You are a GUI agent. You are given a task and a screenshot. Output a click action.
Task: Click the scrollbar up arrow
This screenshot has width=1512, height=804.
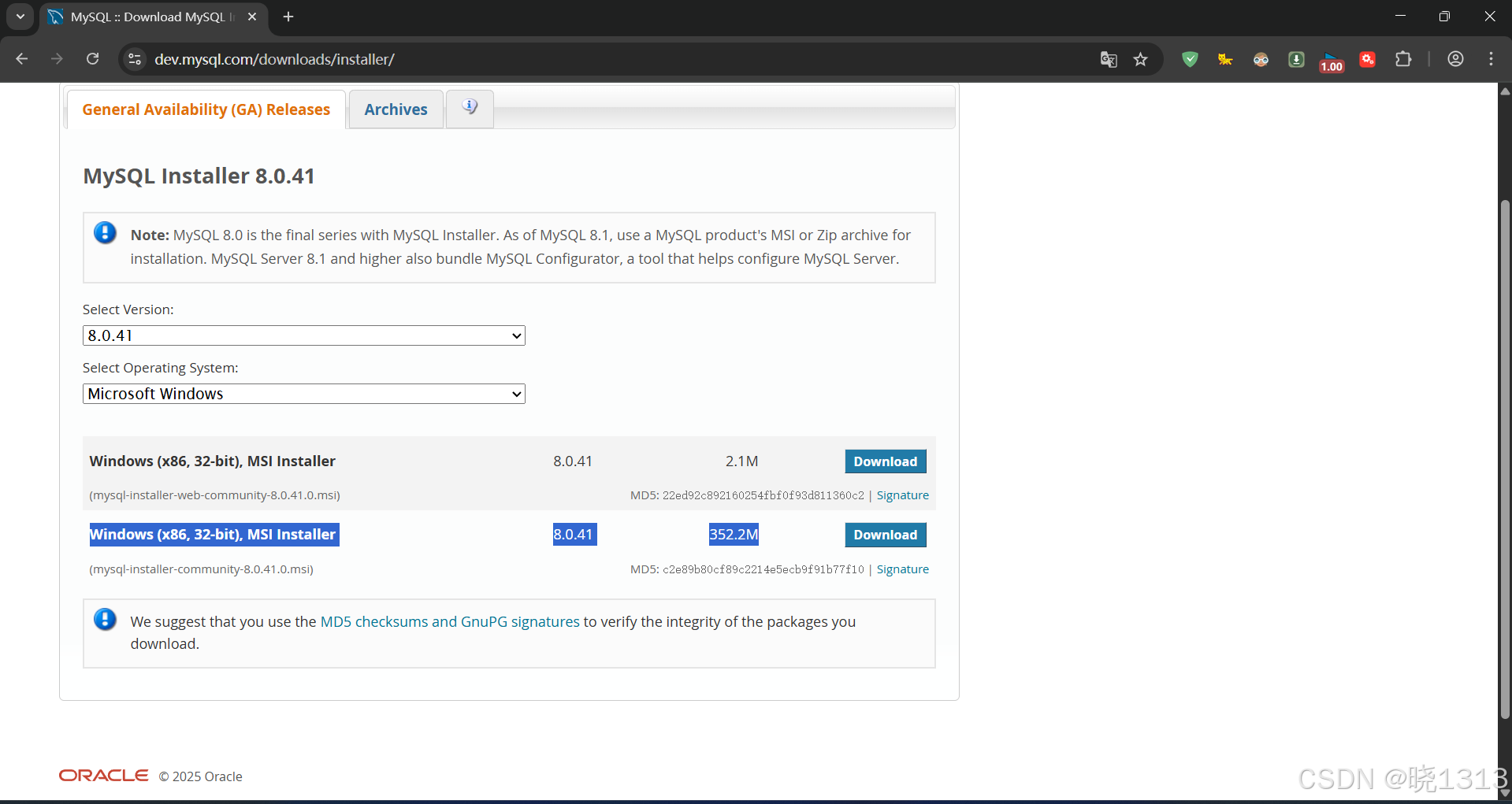click(1505, 91)
